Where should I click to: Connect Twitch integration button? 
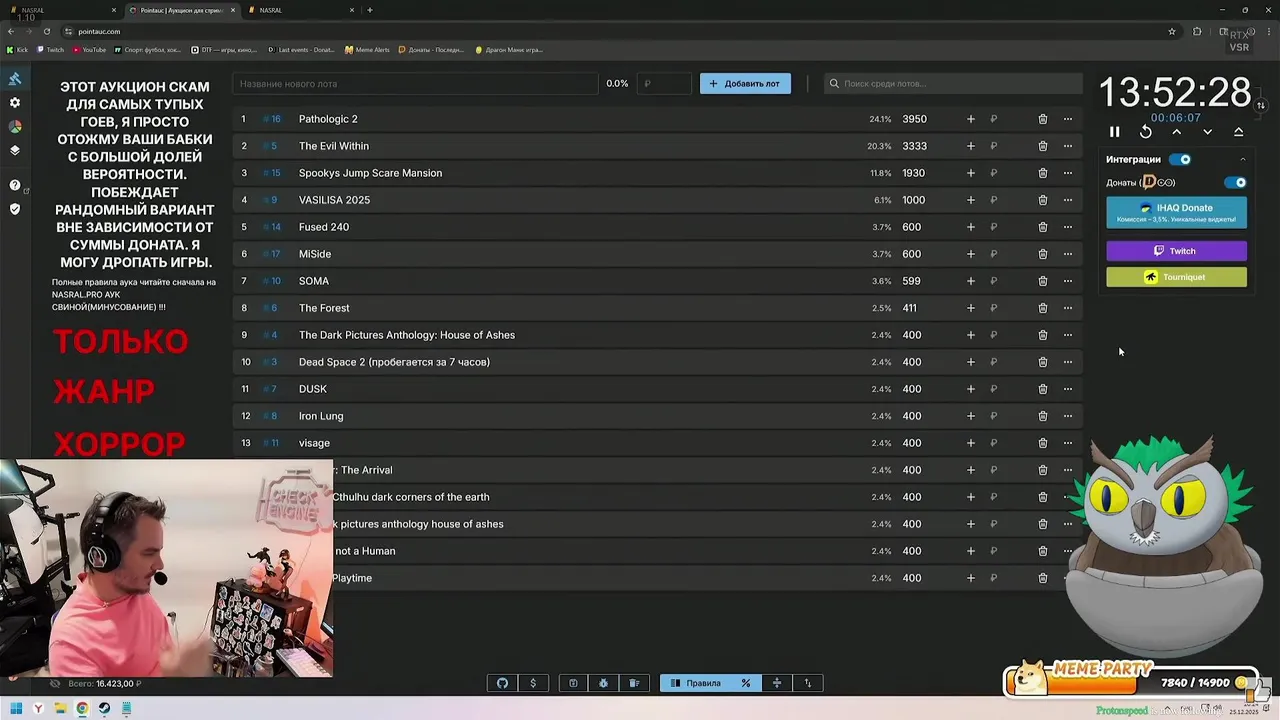tap(1176, 251)
